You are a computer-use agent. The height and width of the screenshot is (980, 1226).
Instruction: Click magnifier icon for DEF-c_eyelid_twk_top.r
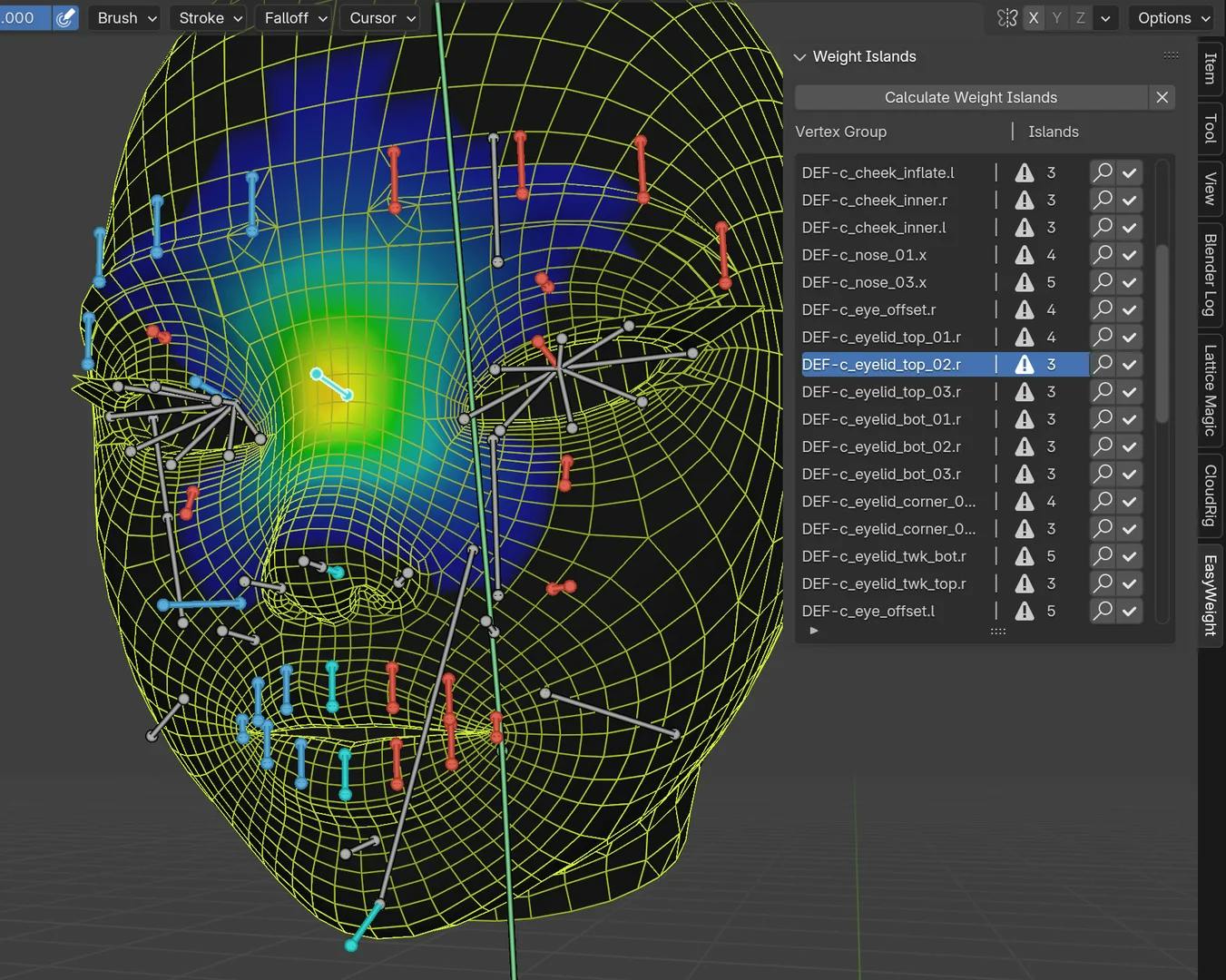[x=1102, y=583]
